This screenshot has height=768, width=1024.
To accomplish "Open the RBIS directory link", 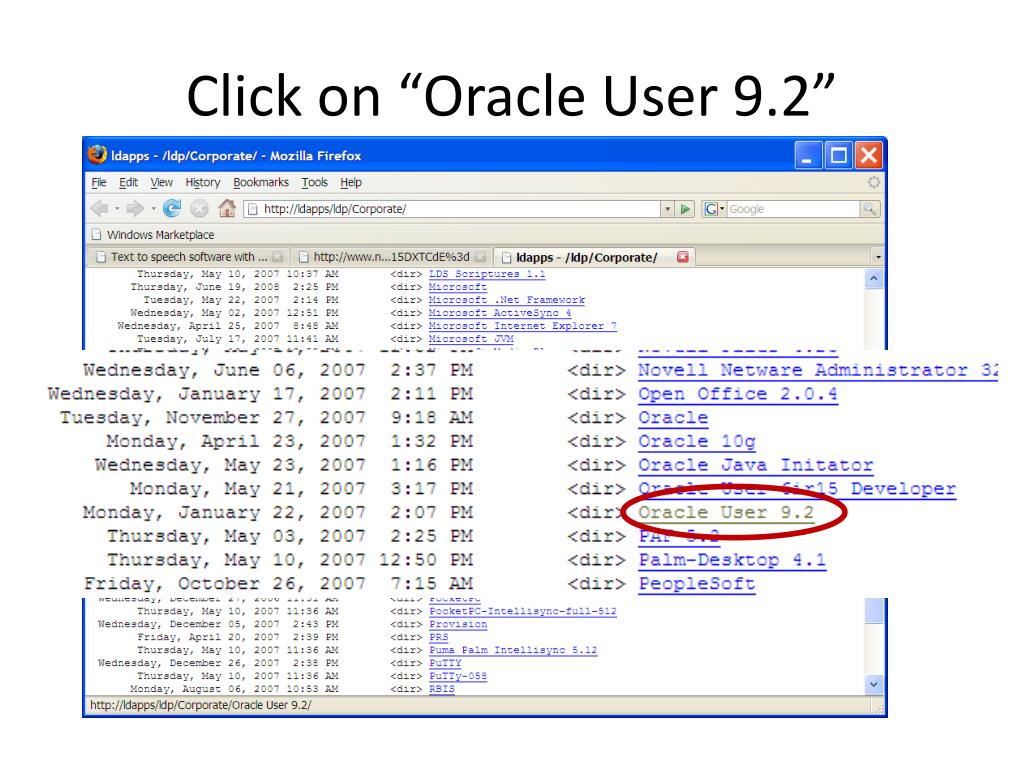I will [442, 689].
